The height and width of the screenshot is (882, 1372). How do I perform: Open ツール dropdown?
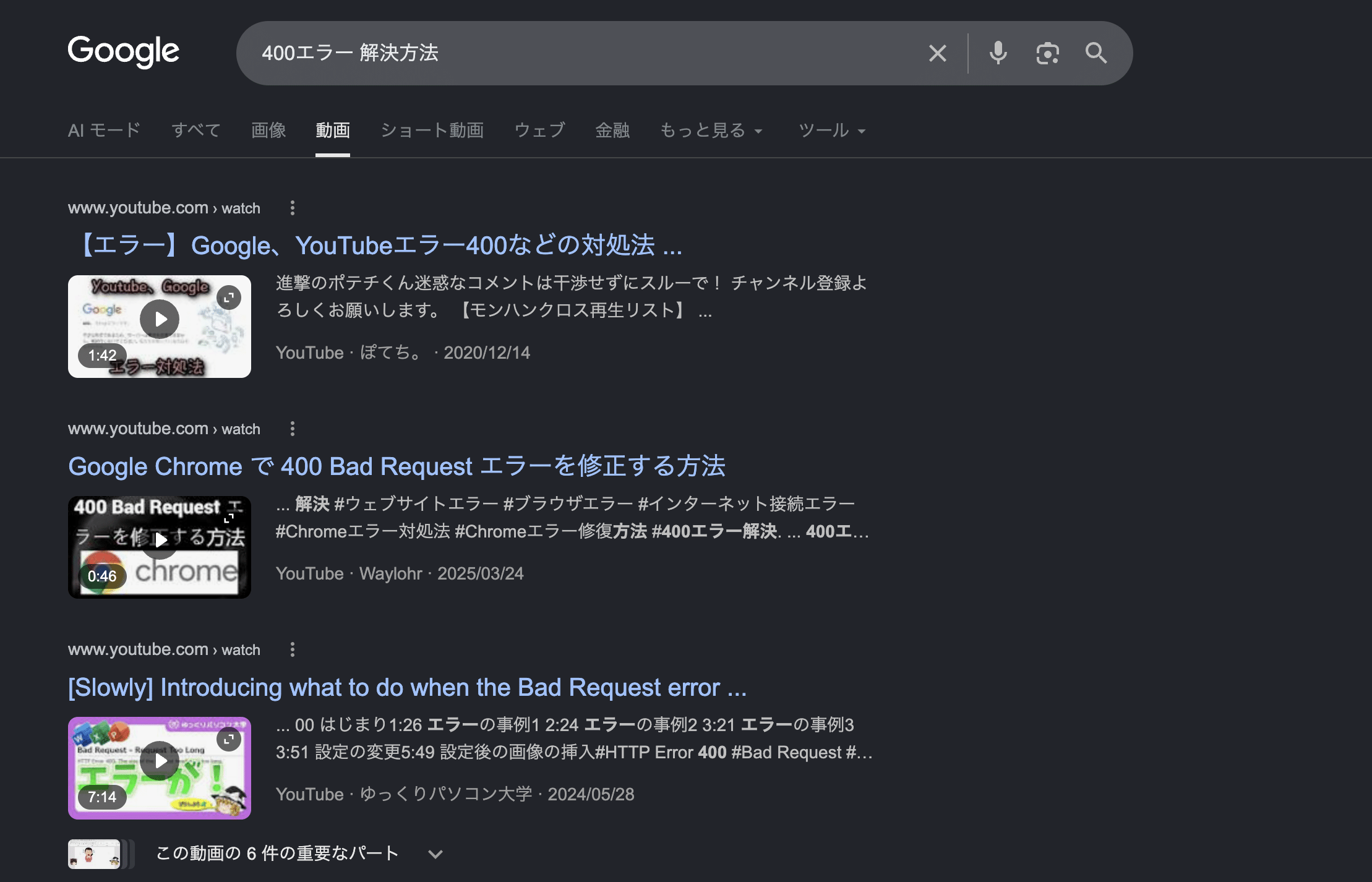pos(832,131)
